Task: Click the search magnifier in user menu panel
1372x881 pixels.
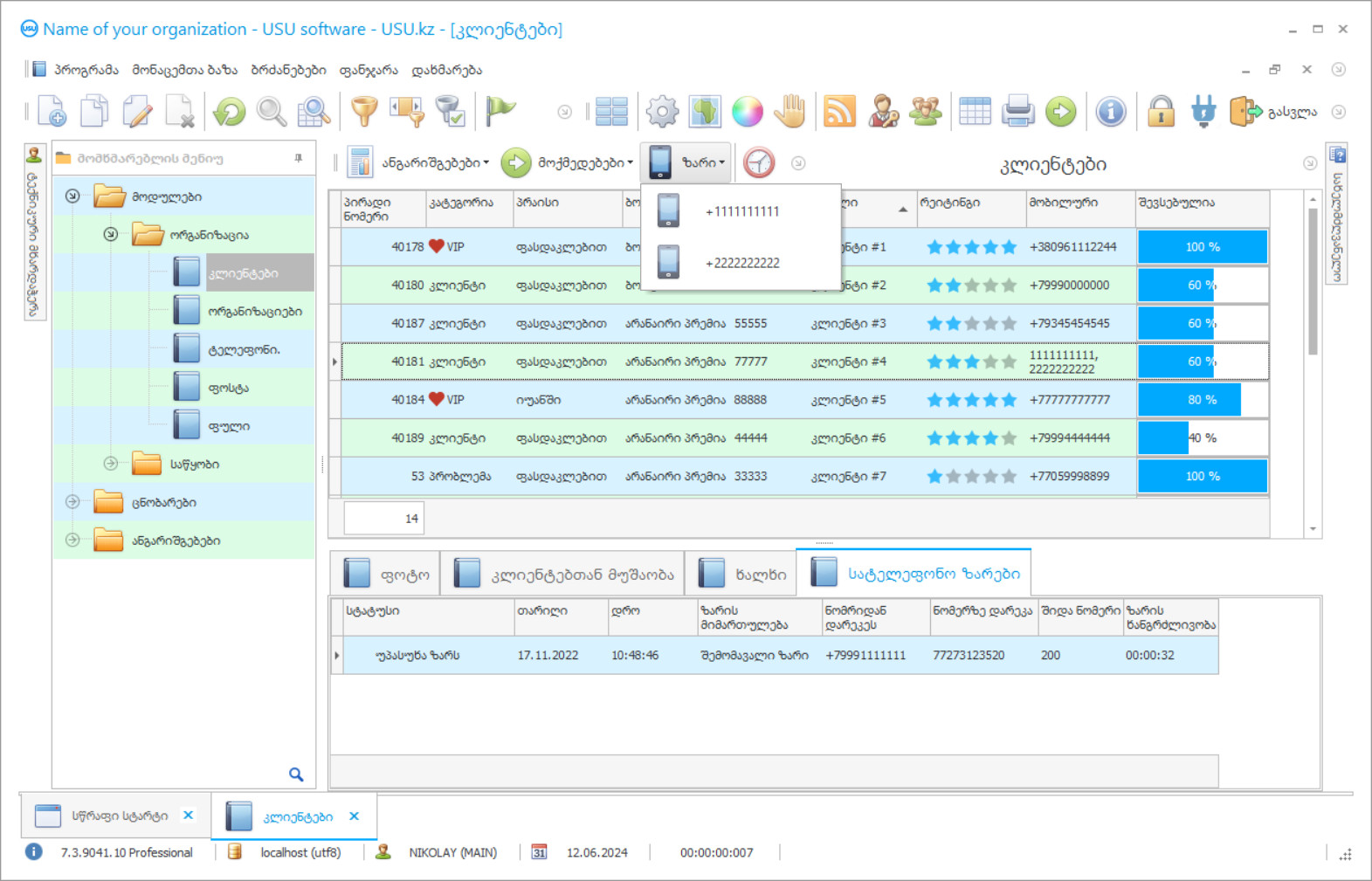Action: (x=296, y=774)
